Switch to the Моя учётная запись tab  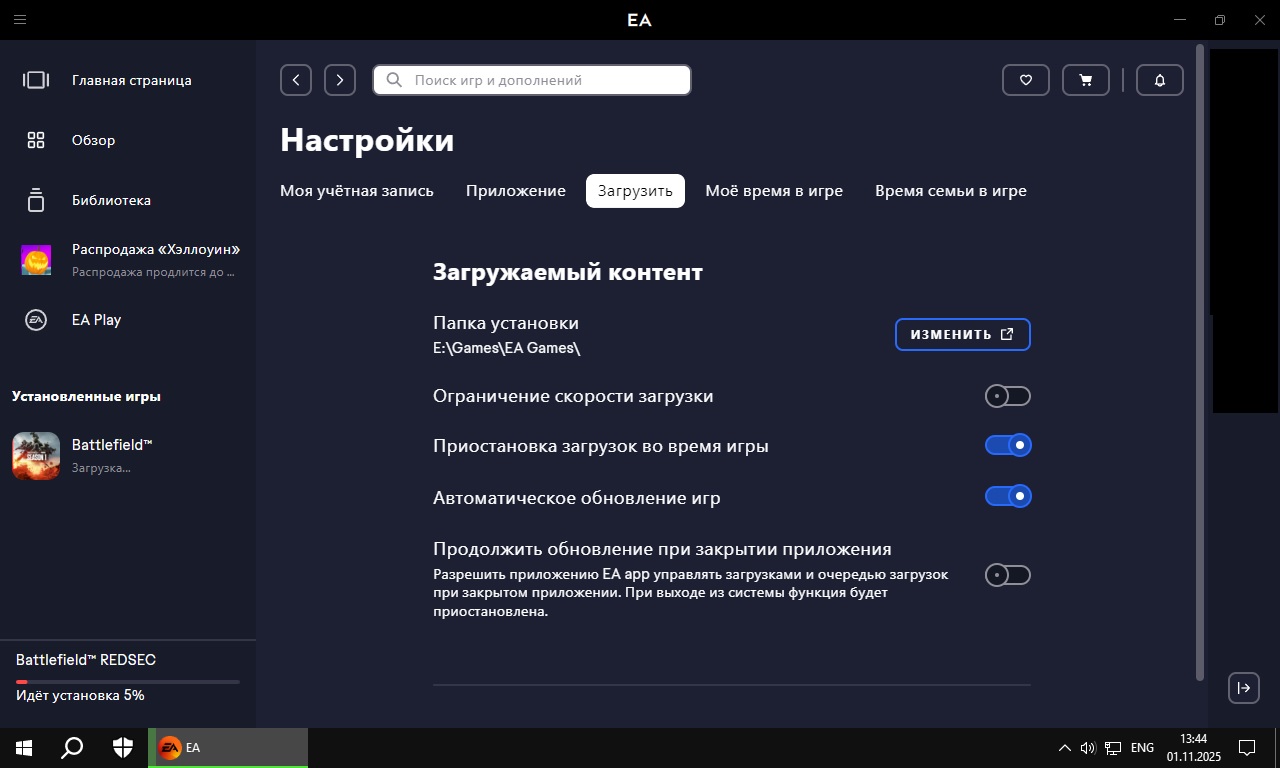(357, 191)
